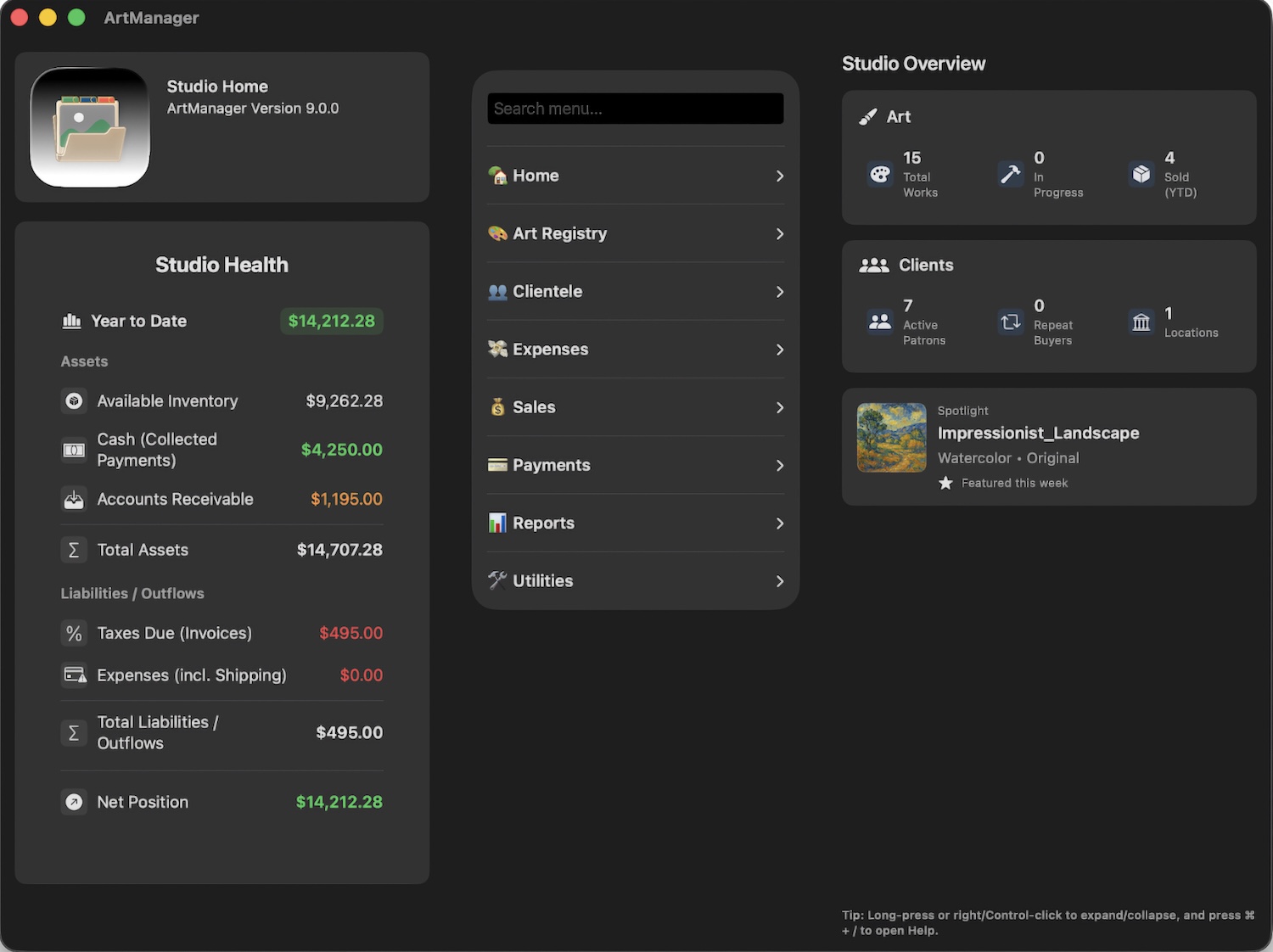Image resolution: width=1273 pixels, height=952 pixels.
Task: Click the Sold (YTD) box icon
Action: pyautogui.click(x=1141, y=174)
